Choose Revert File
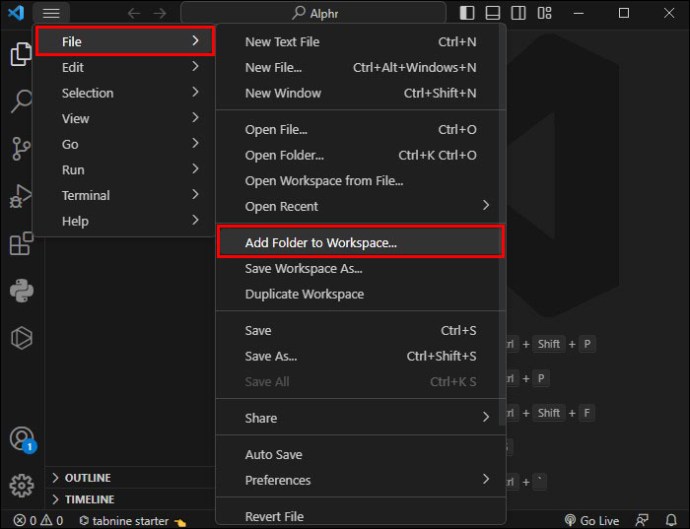 pos(360,516)
